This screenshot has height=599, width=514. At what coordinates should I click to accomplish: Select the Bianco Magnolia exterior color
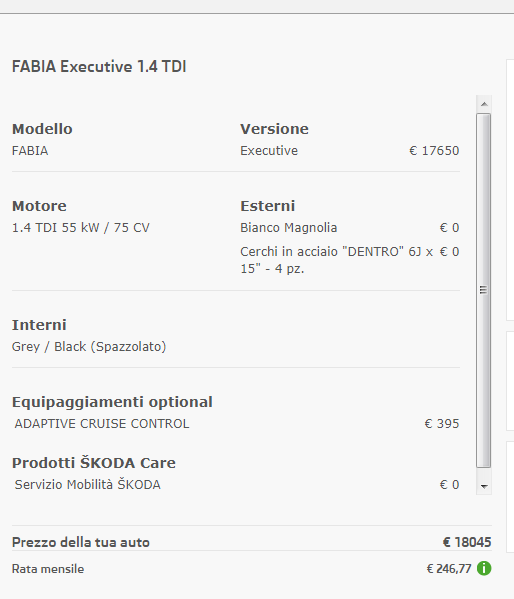tap(289, 228)
